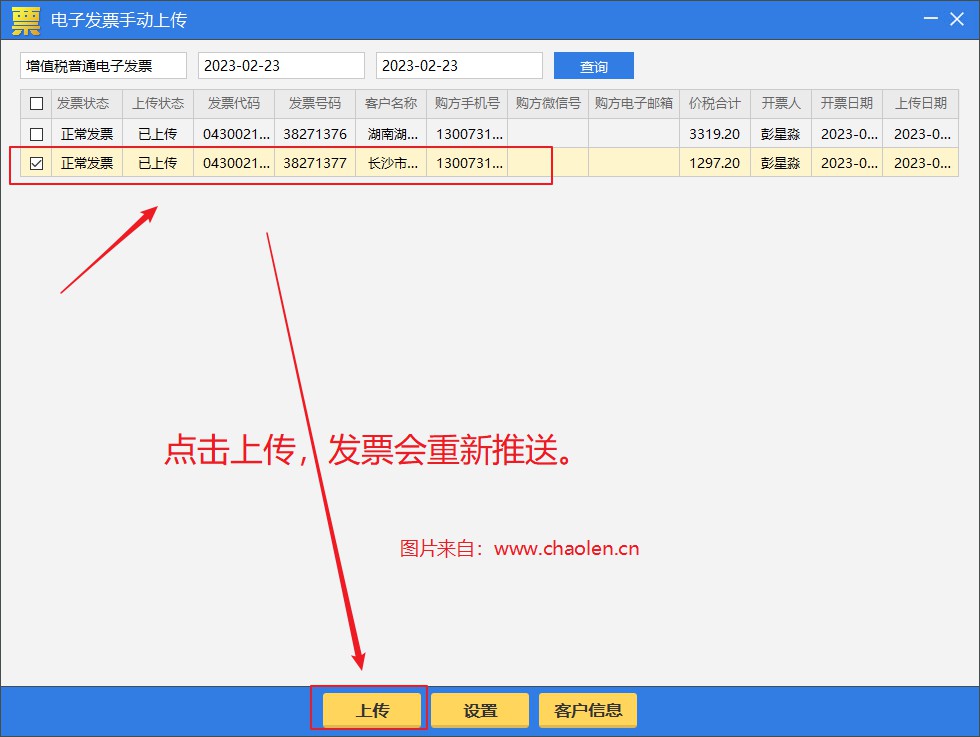Click 彭星淼 in the 3319.20 row

(x=781, y=134)
